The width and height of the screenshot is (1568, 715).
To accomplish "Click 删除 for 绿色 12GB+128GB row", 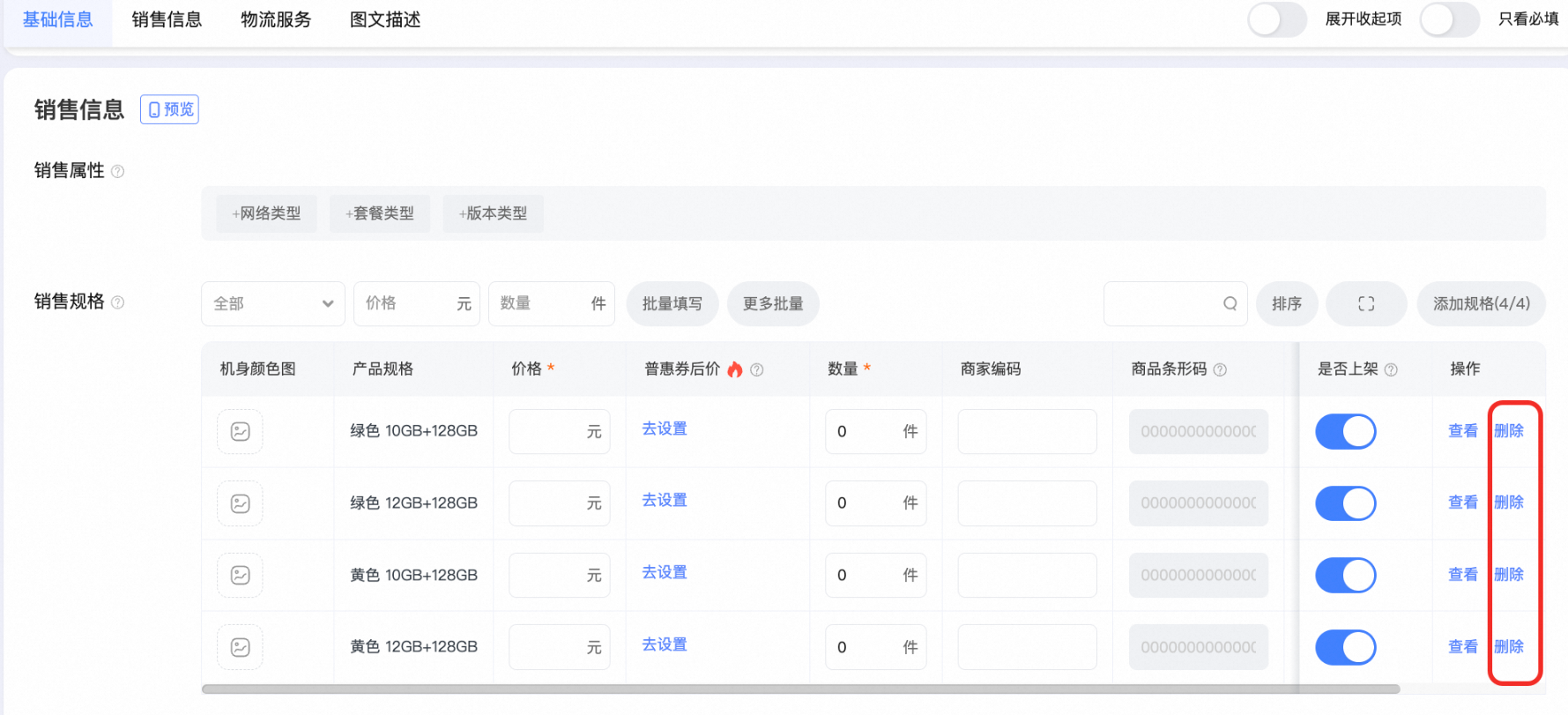I will coord(1509,503).
